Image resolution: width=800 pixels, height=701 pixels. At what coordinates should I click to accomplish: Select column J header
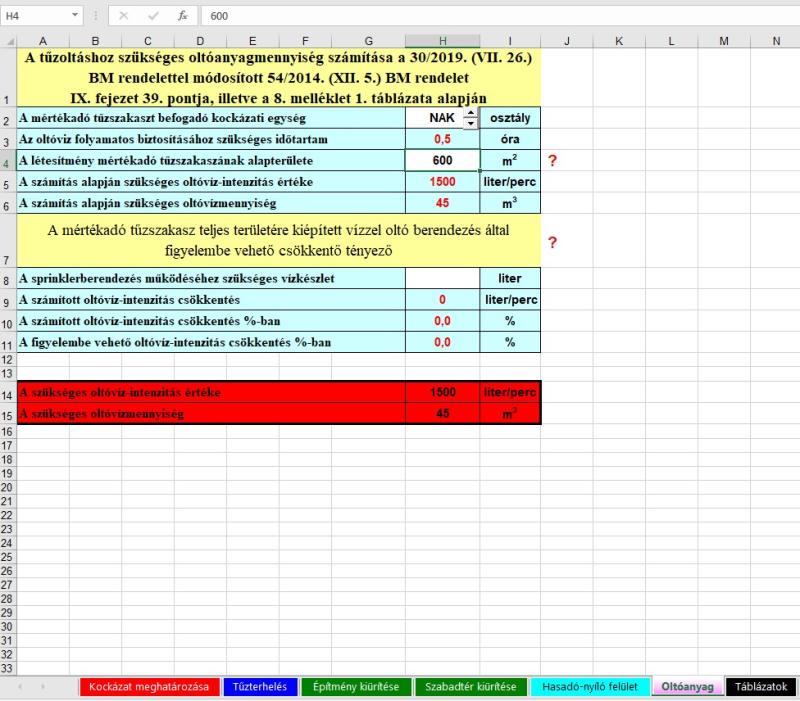(x=567, y=41)
